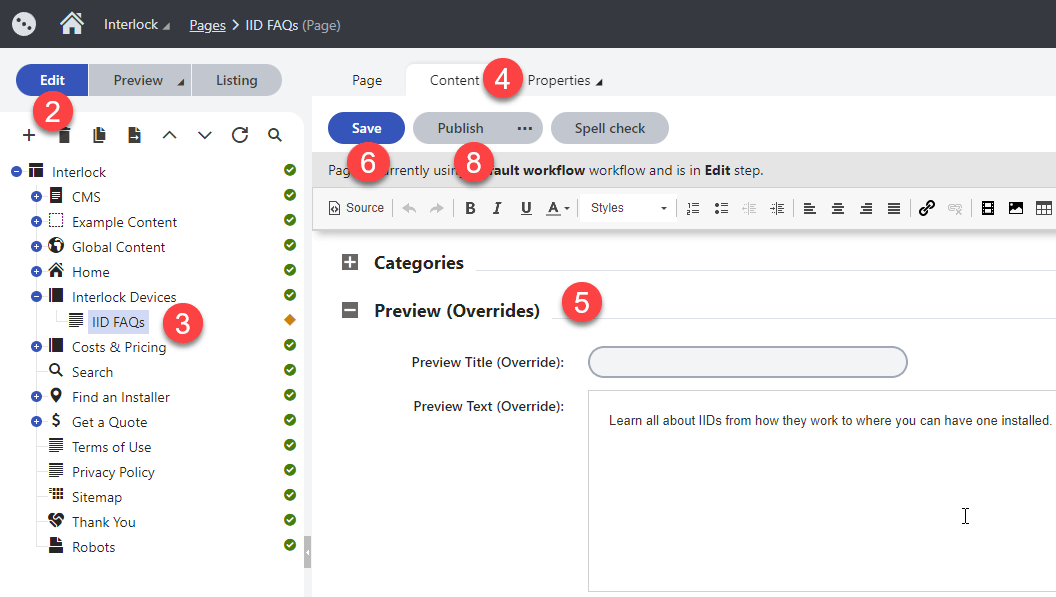Refresh the content tree
Image resolution: width=1056 pixels, height=597 pixels.
[x=240, y=135]
